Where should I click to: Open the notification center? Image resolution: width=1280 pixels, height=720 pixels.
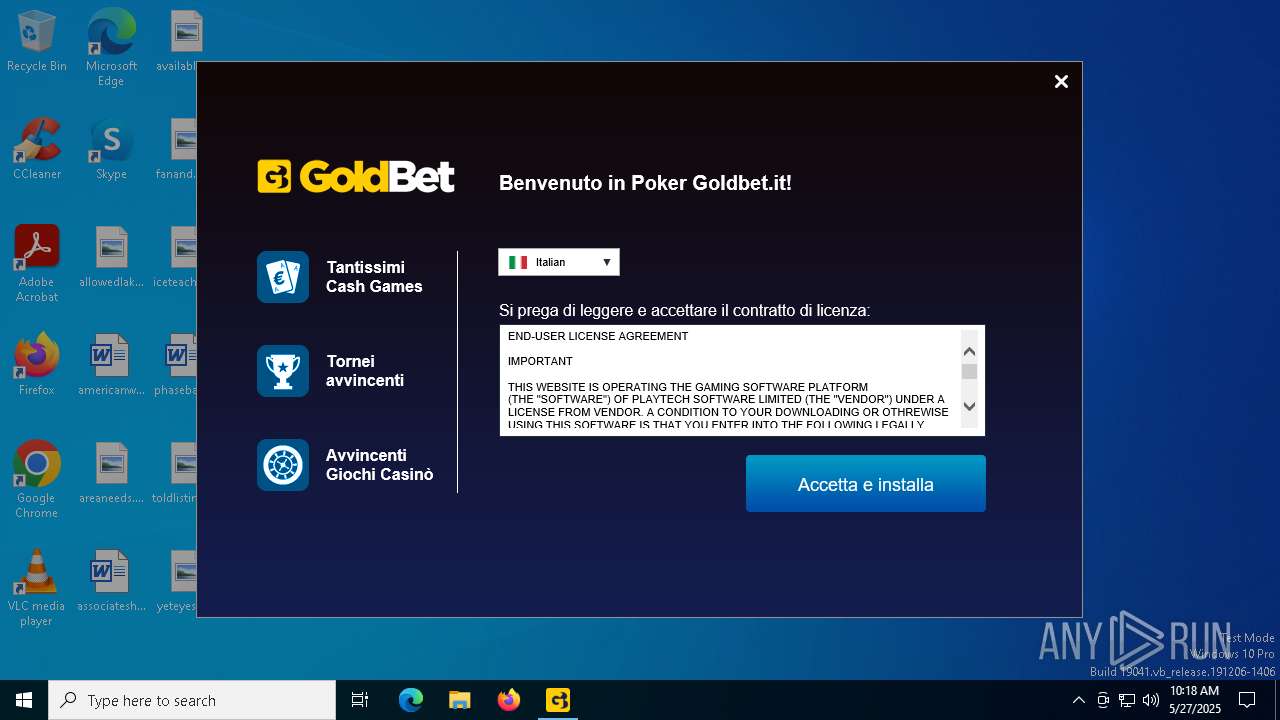pos(1247,700)
